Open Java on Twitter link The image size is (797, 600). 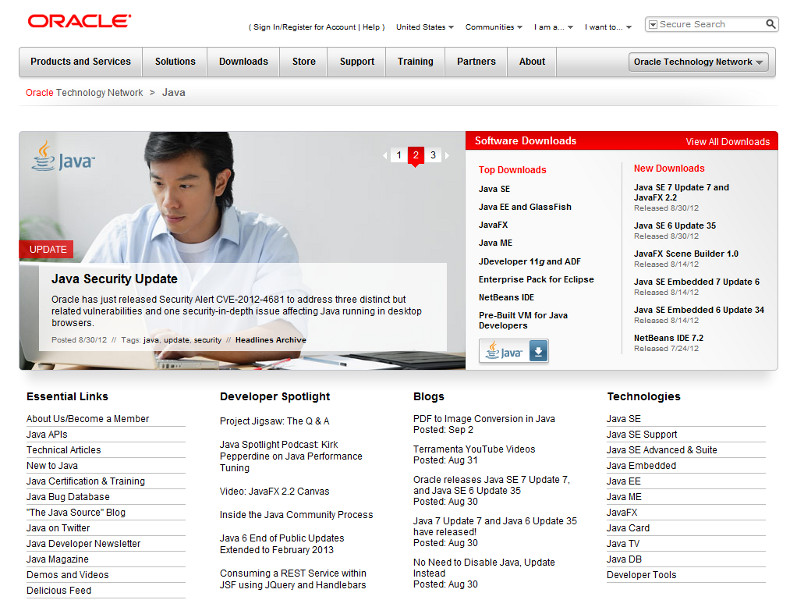click(x=58, y=528)
